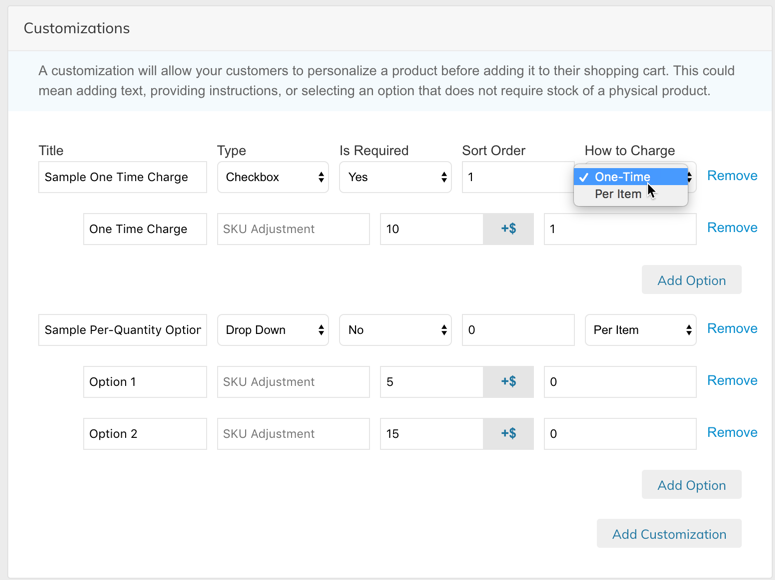Screen dimensions: 775x580
Task: Remove the Sample One Time Charge customization
Action: pyautogui.click(x=732, y=176)
